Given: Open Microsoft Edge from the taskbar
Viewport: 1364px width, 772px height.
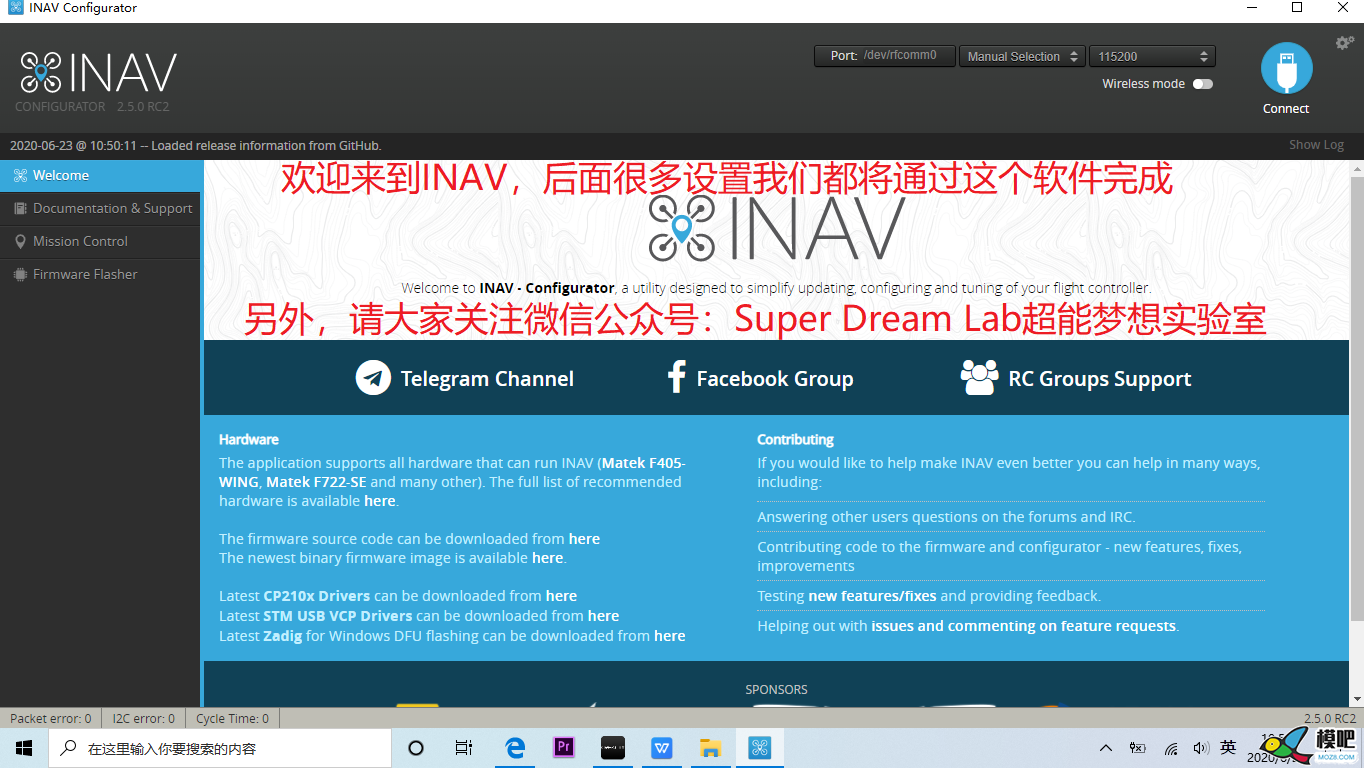Looking at the screenshot, I should [x=516, y=748].
